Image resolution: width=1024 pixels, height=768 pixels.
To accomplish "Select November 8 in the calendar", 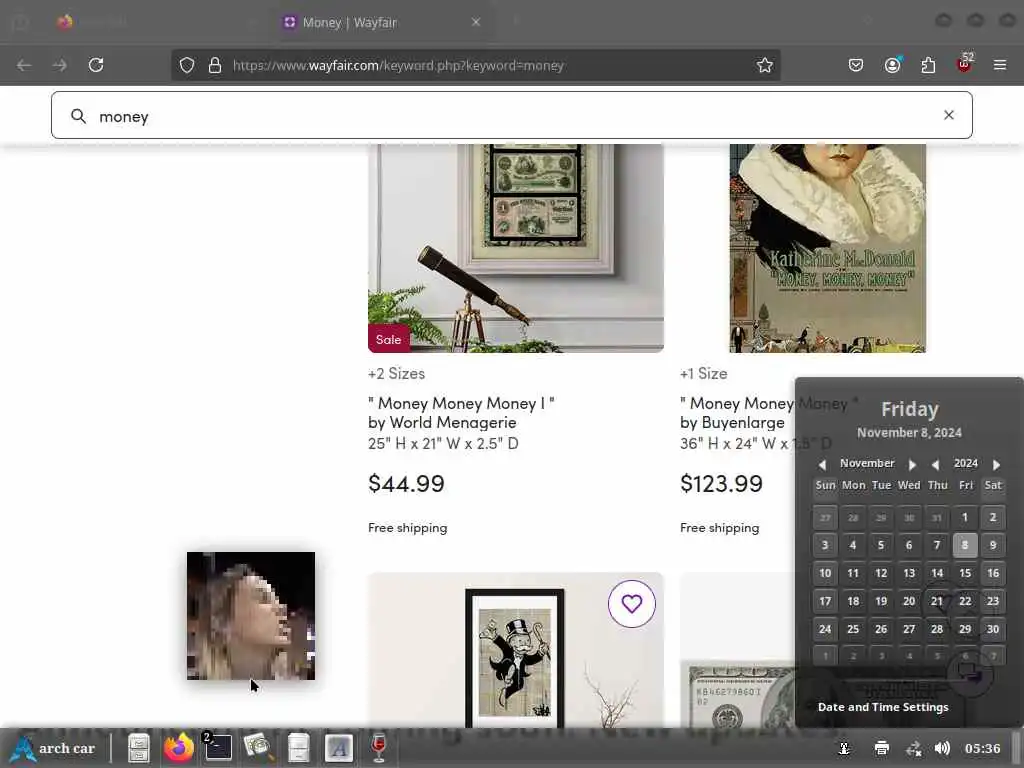I will tap(965, 545).
